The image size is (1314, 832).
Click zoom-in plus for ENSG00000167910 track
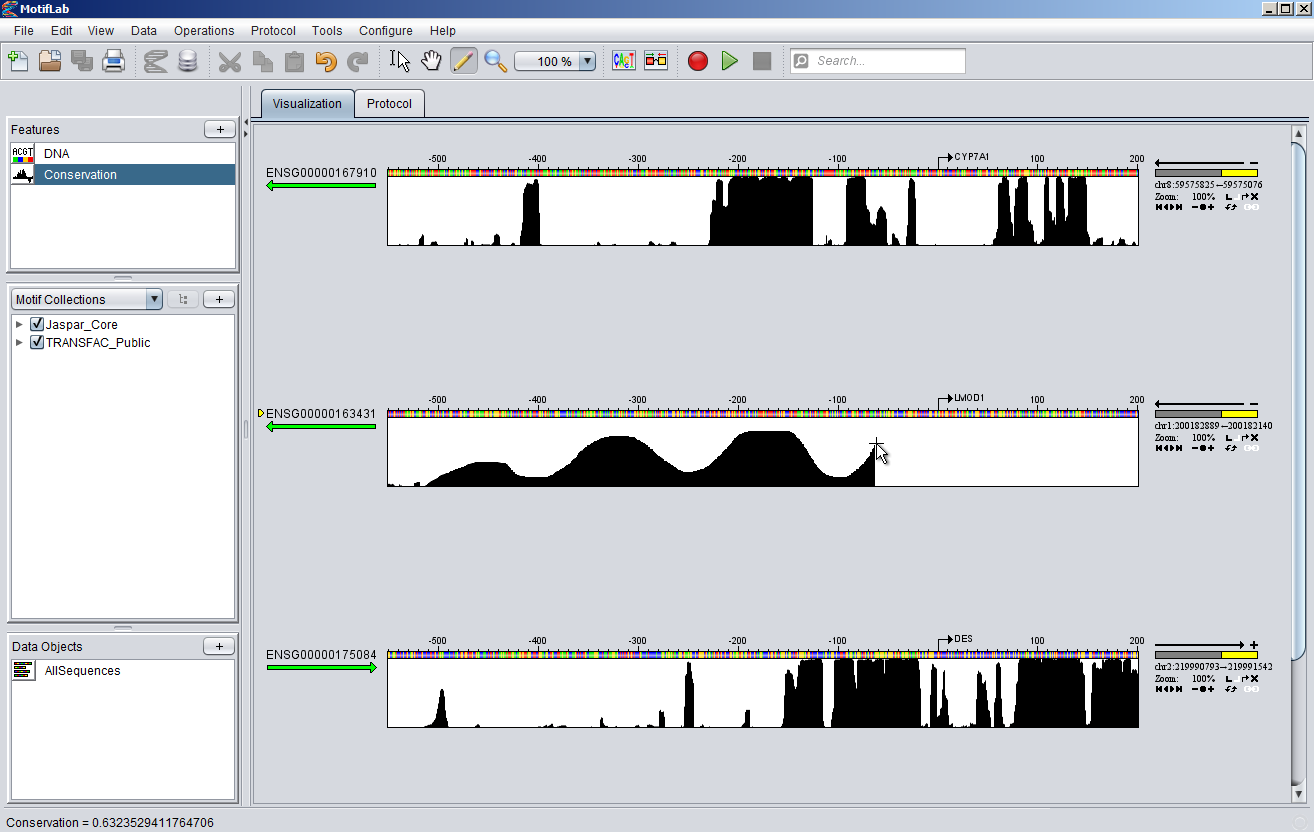(x=1211, y=207)
